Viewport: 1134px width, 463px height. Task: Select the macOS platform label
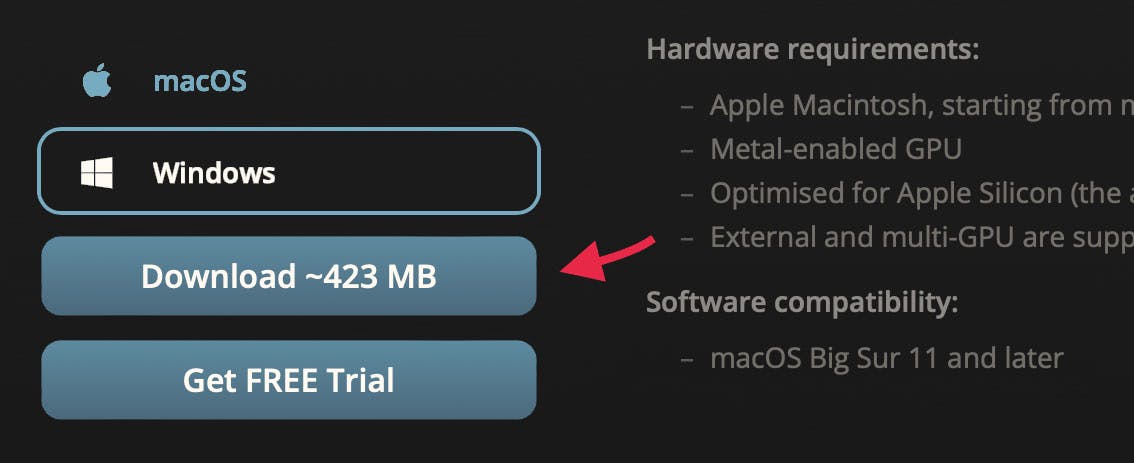pos(200,81)
